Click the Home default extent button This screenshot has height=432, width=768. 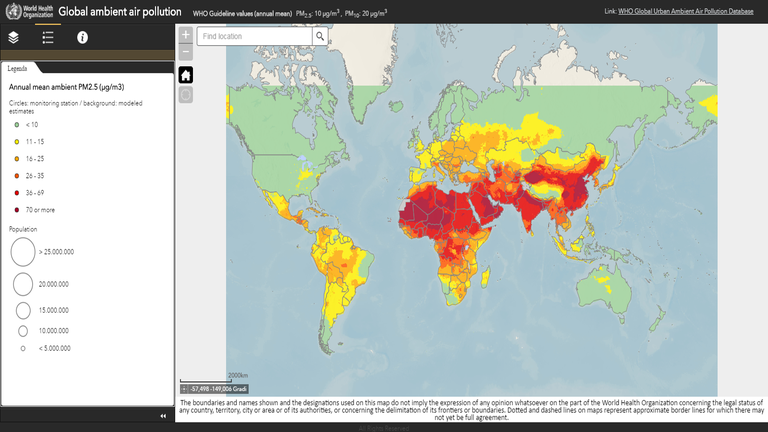coord(186,75)
